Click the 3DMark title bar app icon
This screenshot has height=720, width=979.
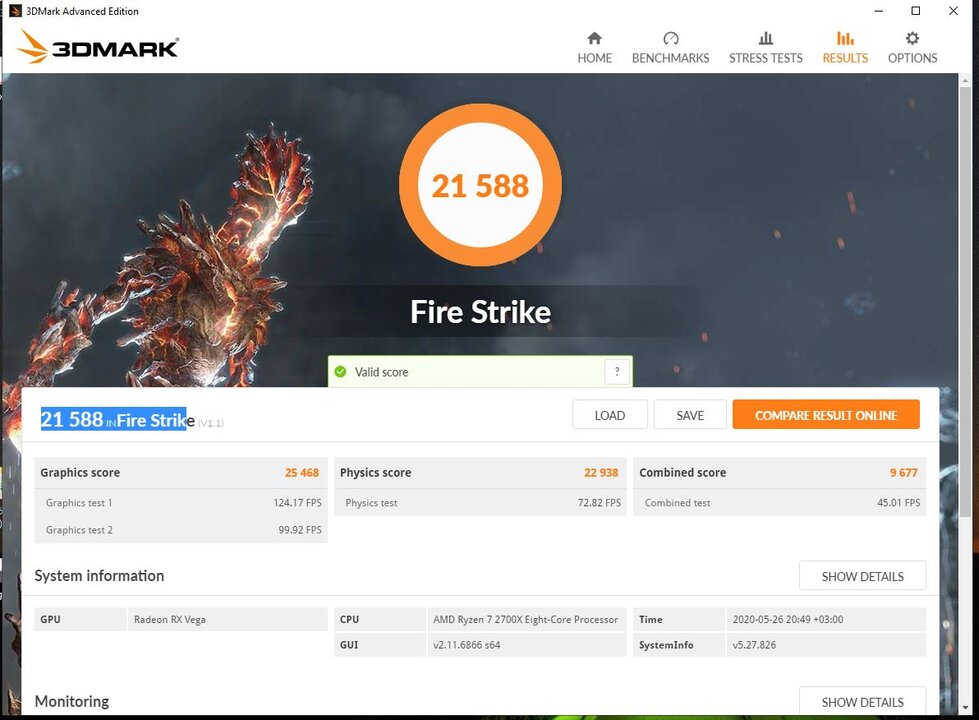tap(15, 11)
